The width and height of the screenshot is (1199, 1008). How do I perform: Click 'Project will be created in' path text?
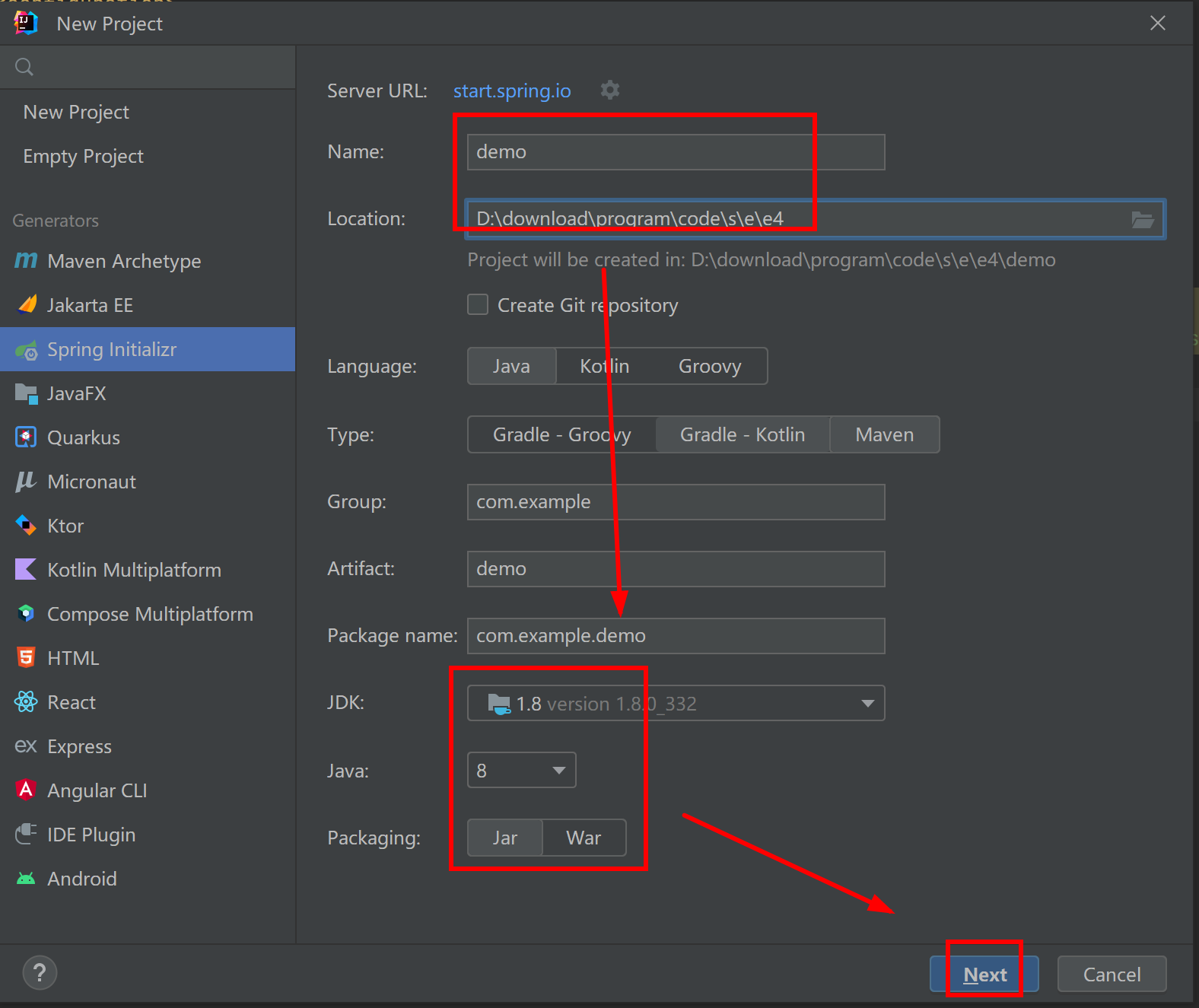(762, 260)
